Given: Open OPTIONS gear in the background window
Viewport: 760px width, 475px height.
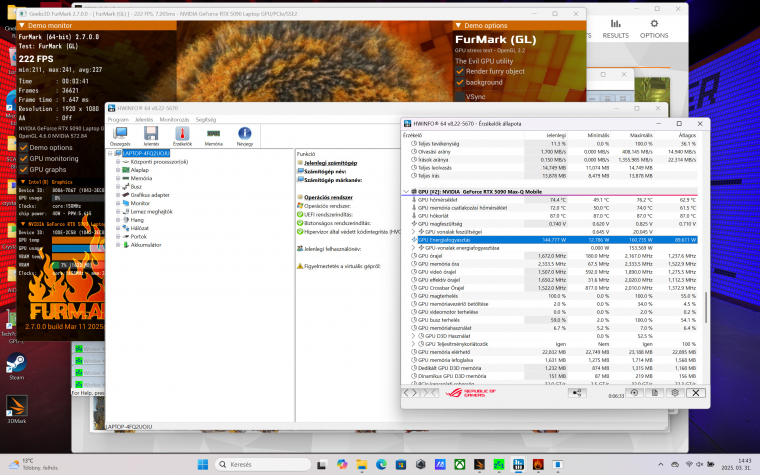Looking at the screenshot, I should click(x=654, y=29).
